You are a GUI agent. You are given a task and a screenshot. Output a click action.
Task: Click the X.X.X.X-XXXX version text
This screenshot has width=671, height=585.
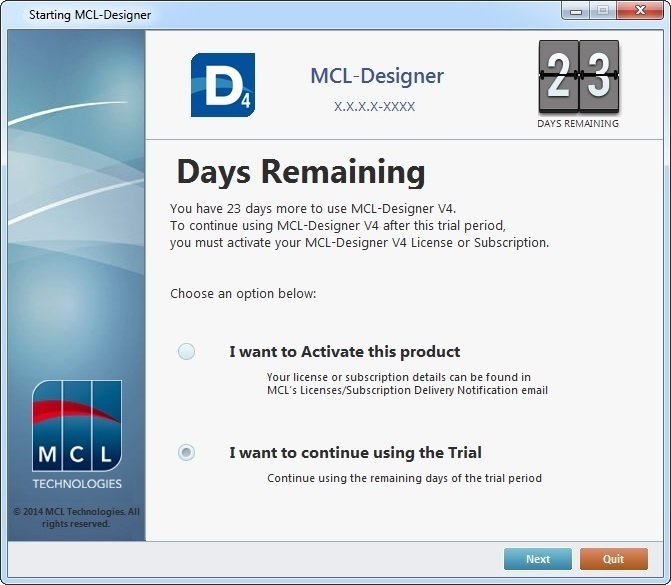coord(374,107)
